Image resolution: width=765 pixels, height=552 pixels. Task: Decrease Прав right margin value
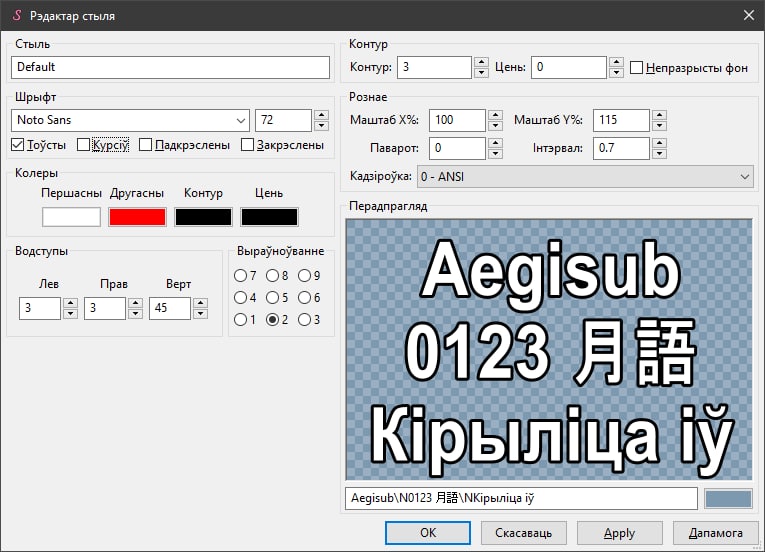[x=135, y=314]
